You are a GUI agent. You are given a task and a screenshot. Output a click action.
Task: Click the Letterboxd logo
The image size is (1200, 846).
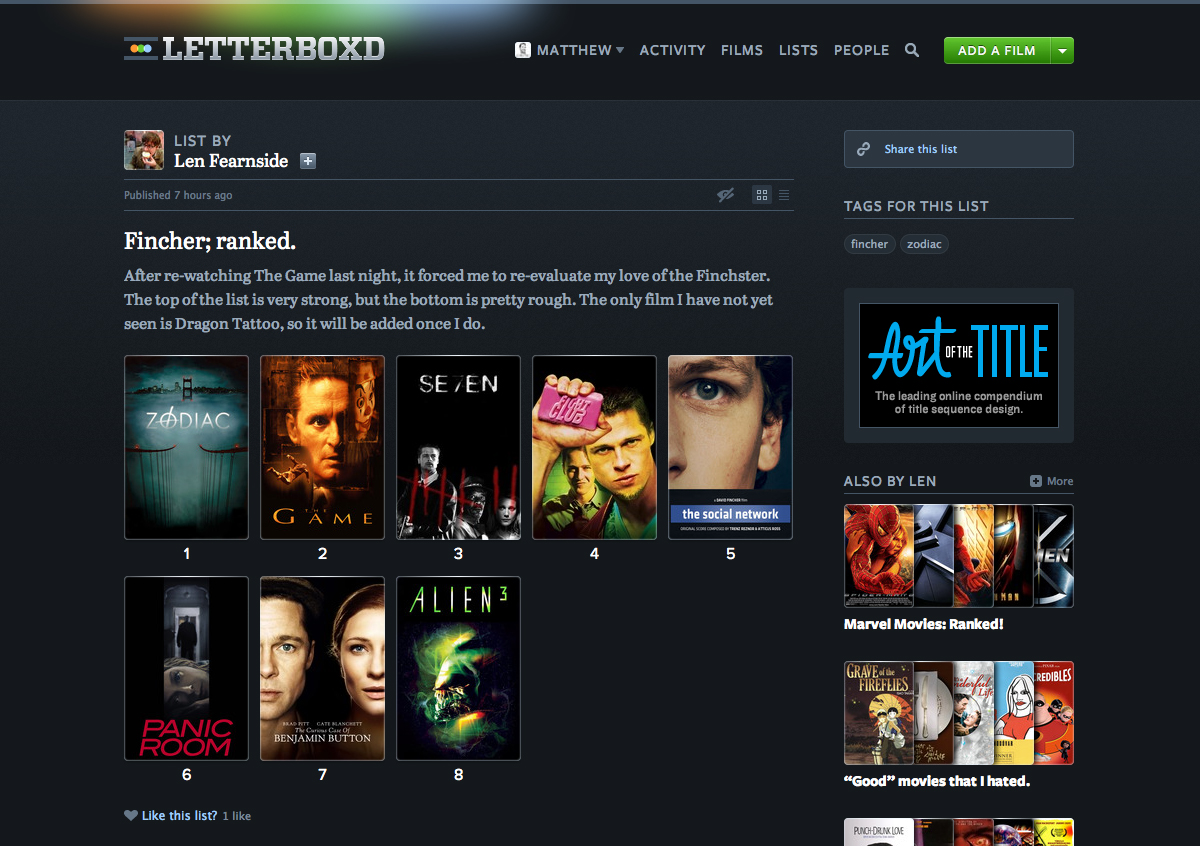[x=253, y=48]
